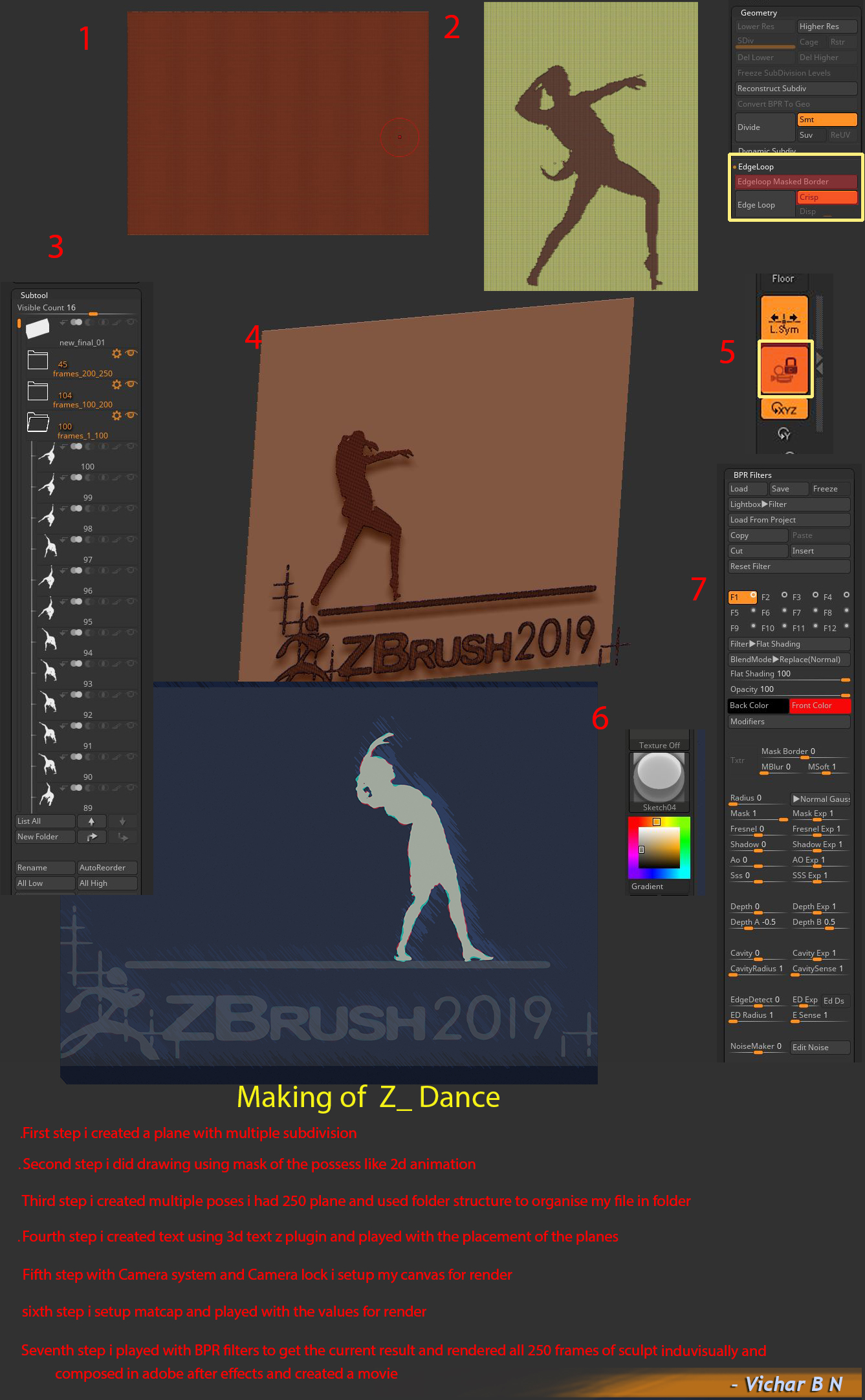Toggle visibility eye of subtool 93
The image size is (865, 1400).
coord(131,663)
